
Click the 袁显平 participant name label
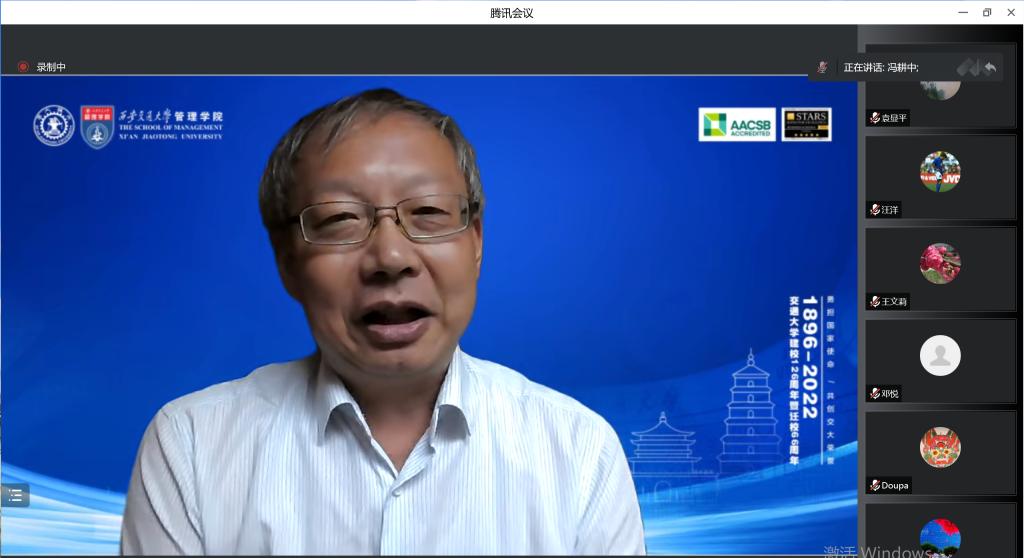pyautogui.click(x=894, y=118)
